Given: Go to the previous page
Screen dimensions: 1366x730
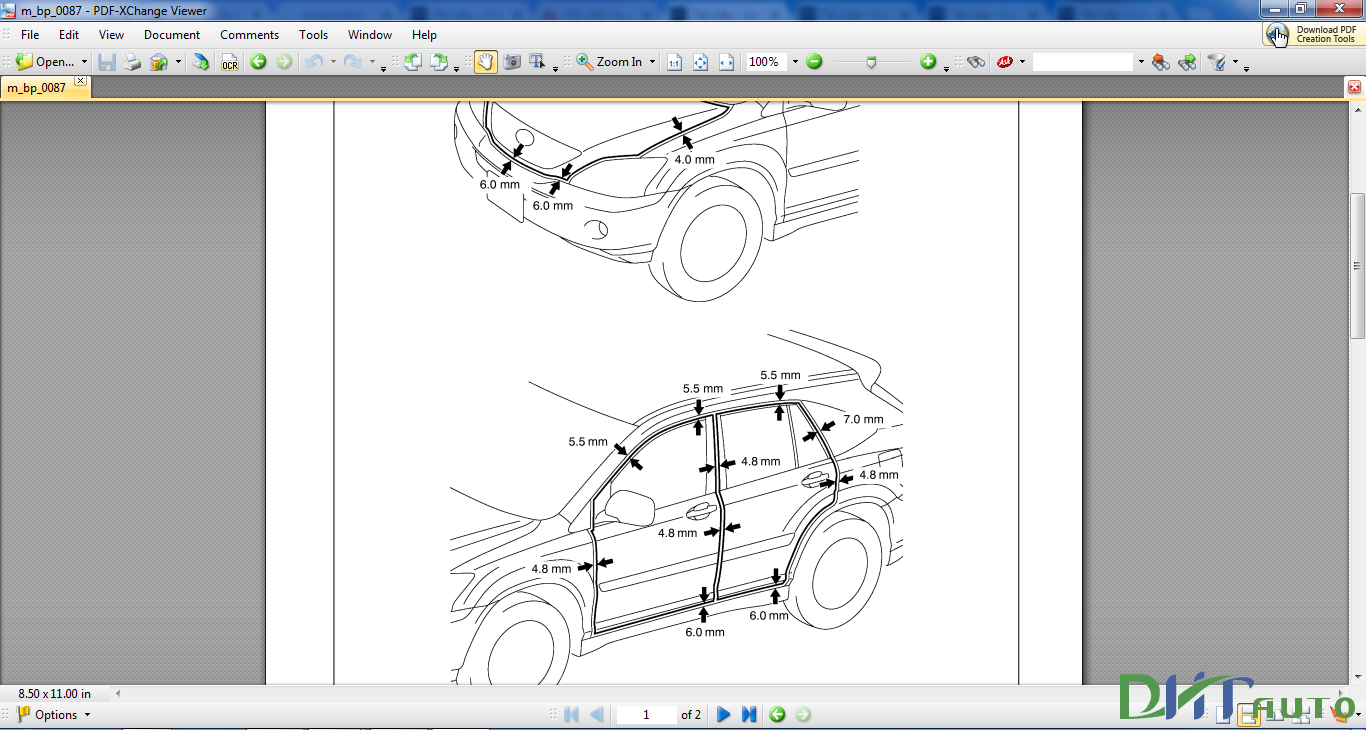Looking at the screenshot, I should 597,715.
